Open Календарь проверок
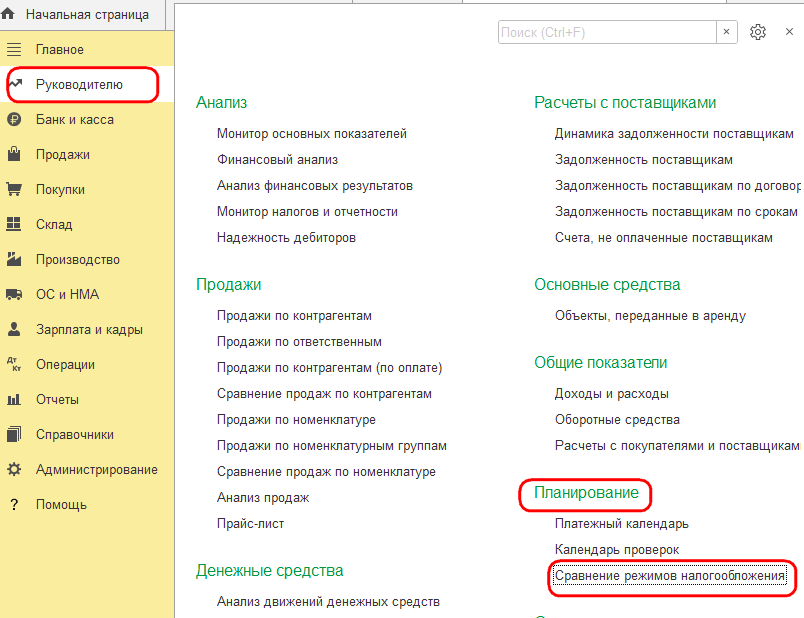Viewport: 804px width, 618px height. click(617, 550)
